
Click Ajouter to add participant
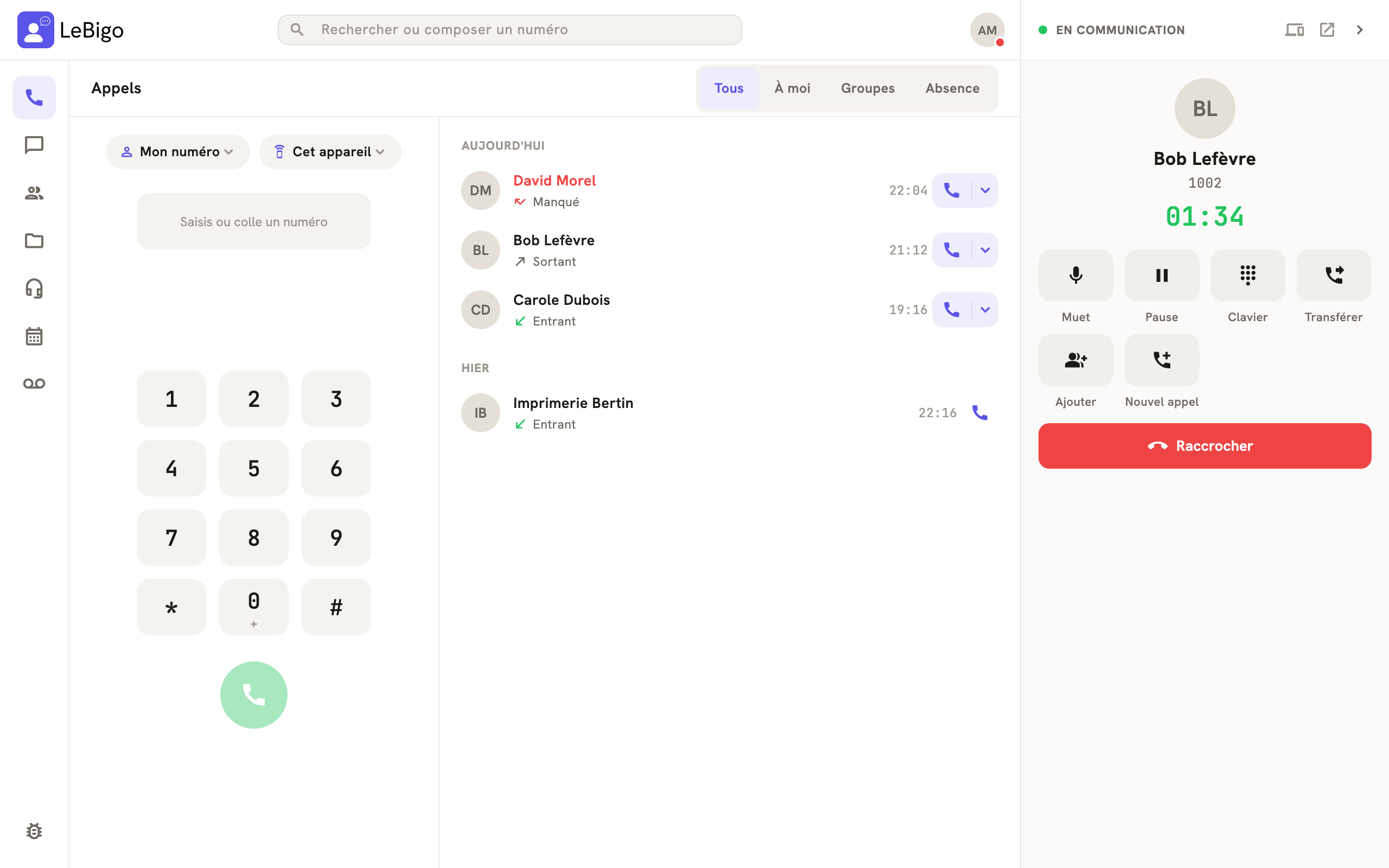pyautogui.click(x=1075, y=361)
